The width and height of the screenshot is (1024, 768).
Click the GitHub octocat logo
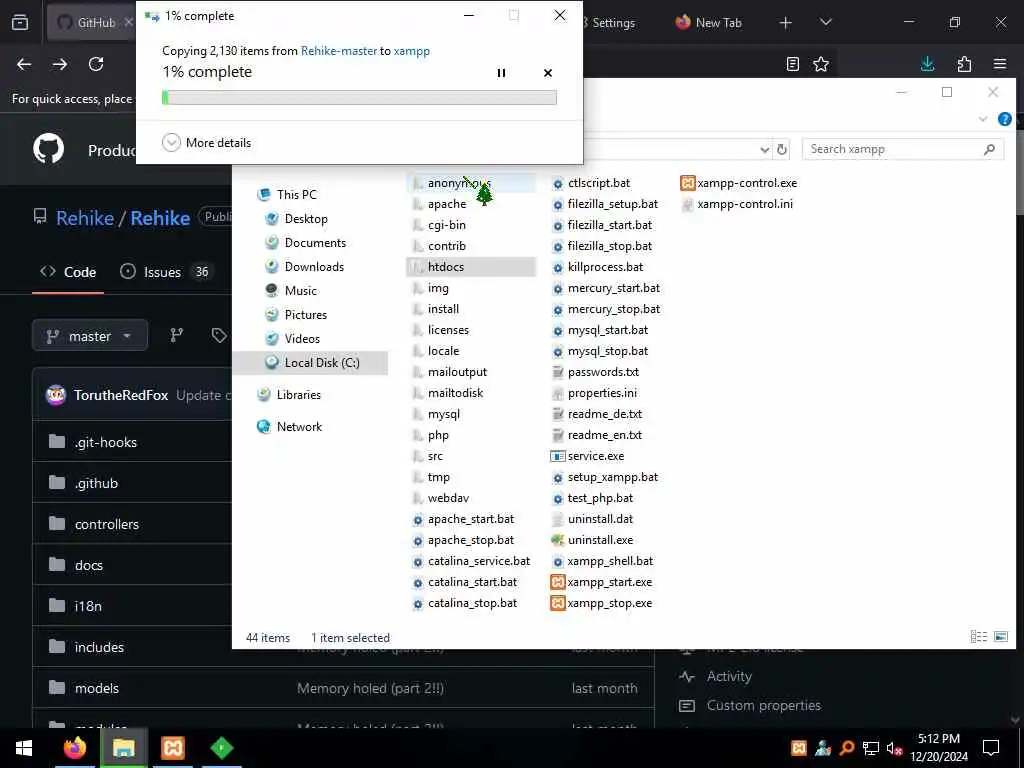[x=49, y=149]
